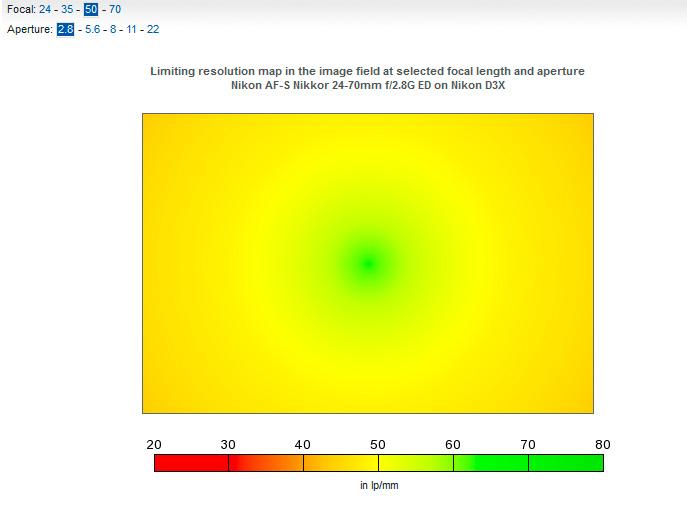687x513 pixels.
Task: Select the 24 focal length link
Action: 45,9
